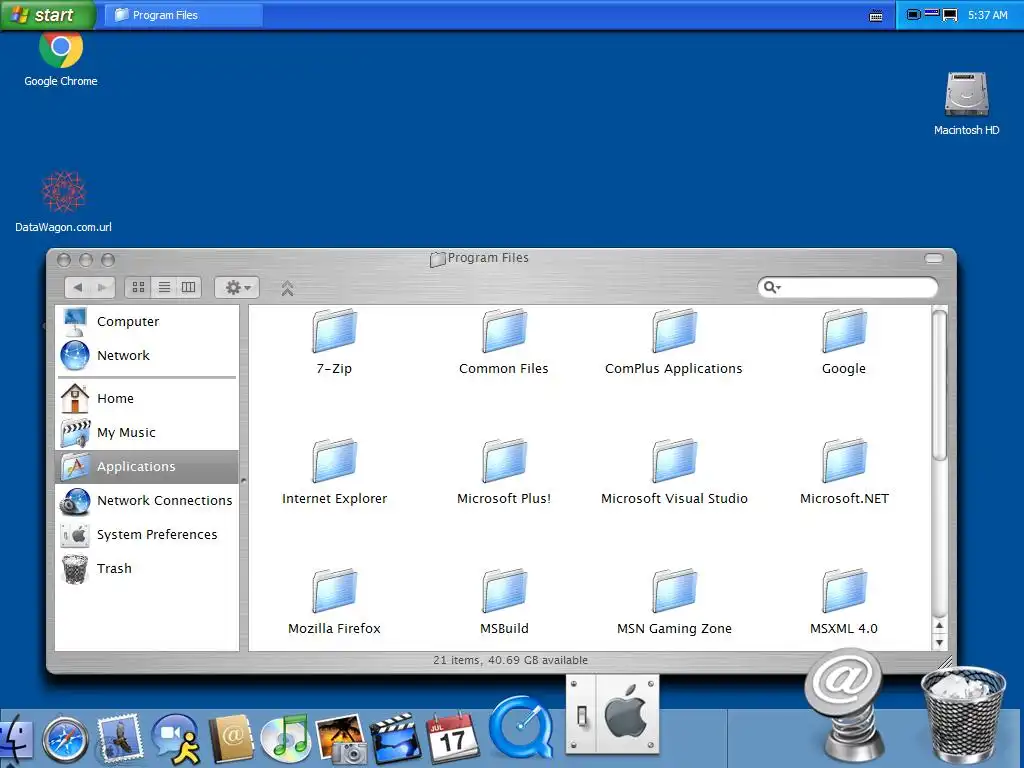Click the clock showing 5:37 AM
The width and height of the screenshot is (1024, 768).
click(987, 15)
